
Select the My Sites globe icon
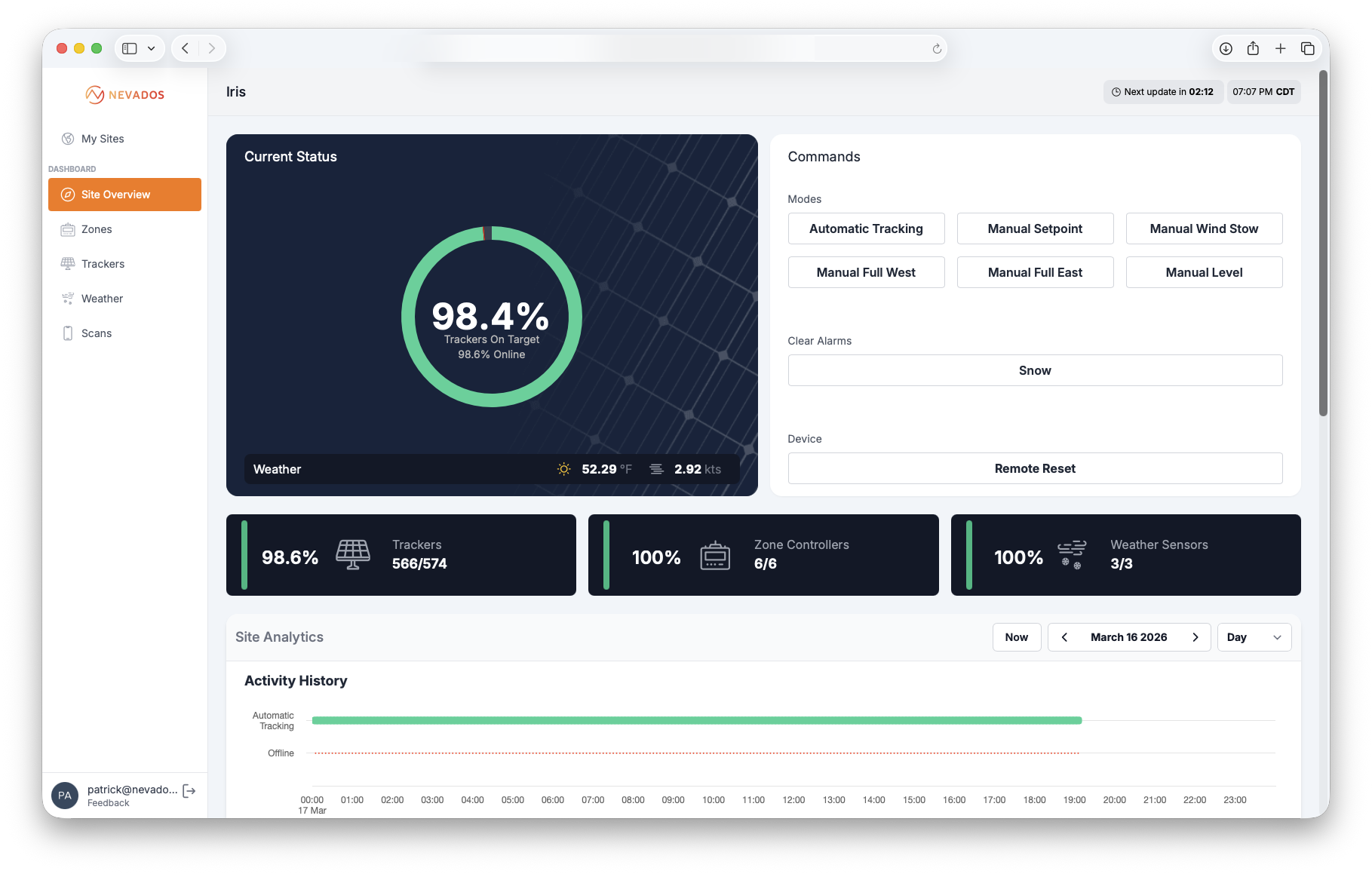coord(67,138)
